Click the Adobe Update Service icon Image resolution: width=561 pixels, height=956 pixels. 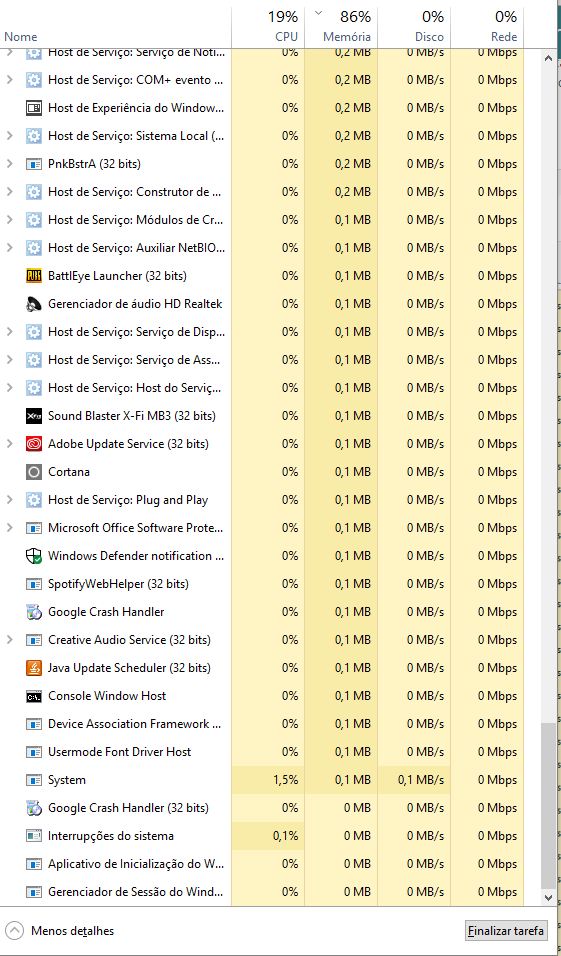click(34, 444)
